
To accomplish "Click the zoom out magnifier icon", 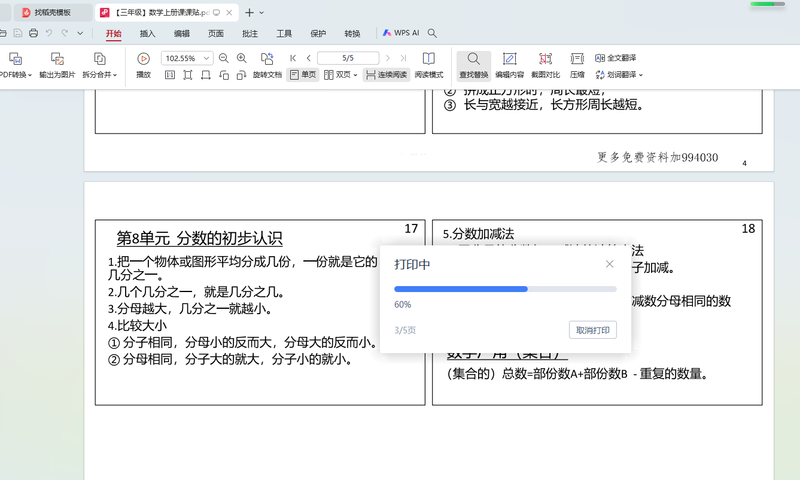I will pyautogui.click(x=224, y=59).
